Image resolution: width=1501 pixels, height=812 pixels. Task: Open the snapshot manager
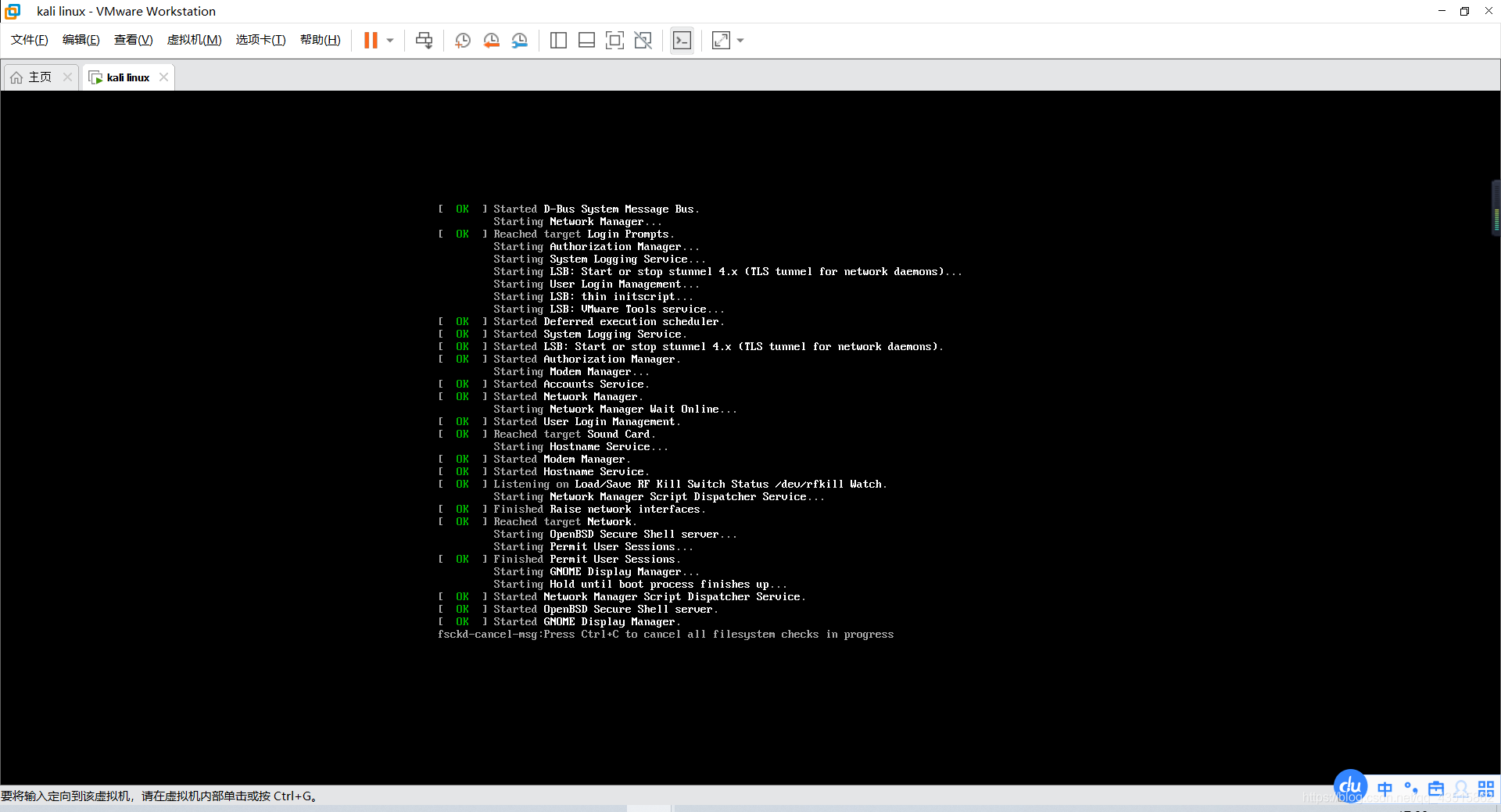pyautogui.click(x=520, y=41)
